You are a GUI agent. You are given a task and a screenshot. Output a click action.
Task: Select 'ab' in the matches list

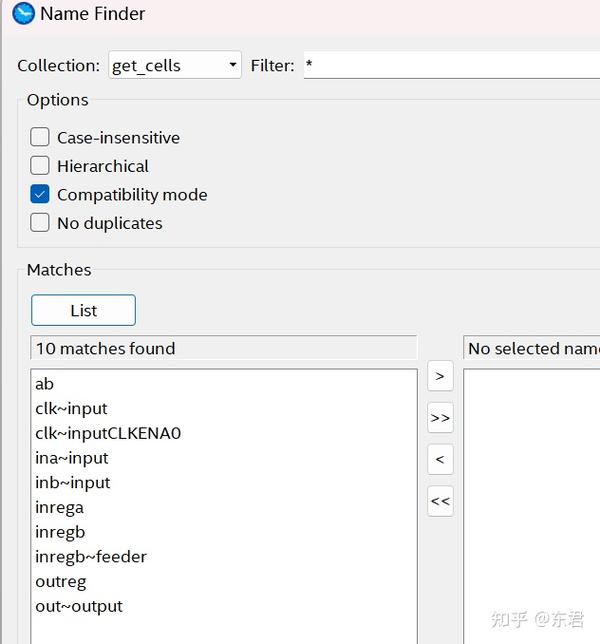[x=224, y=384]
